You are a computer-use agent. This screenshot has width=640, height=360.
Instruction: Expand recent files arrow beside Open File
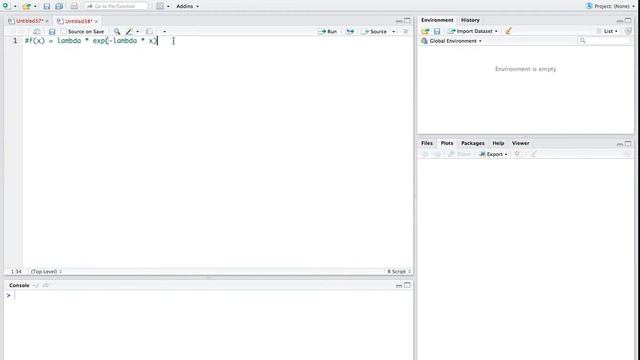35,7
